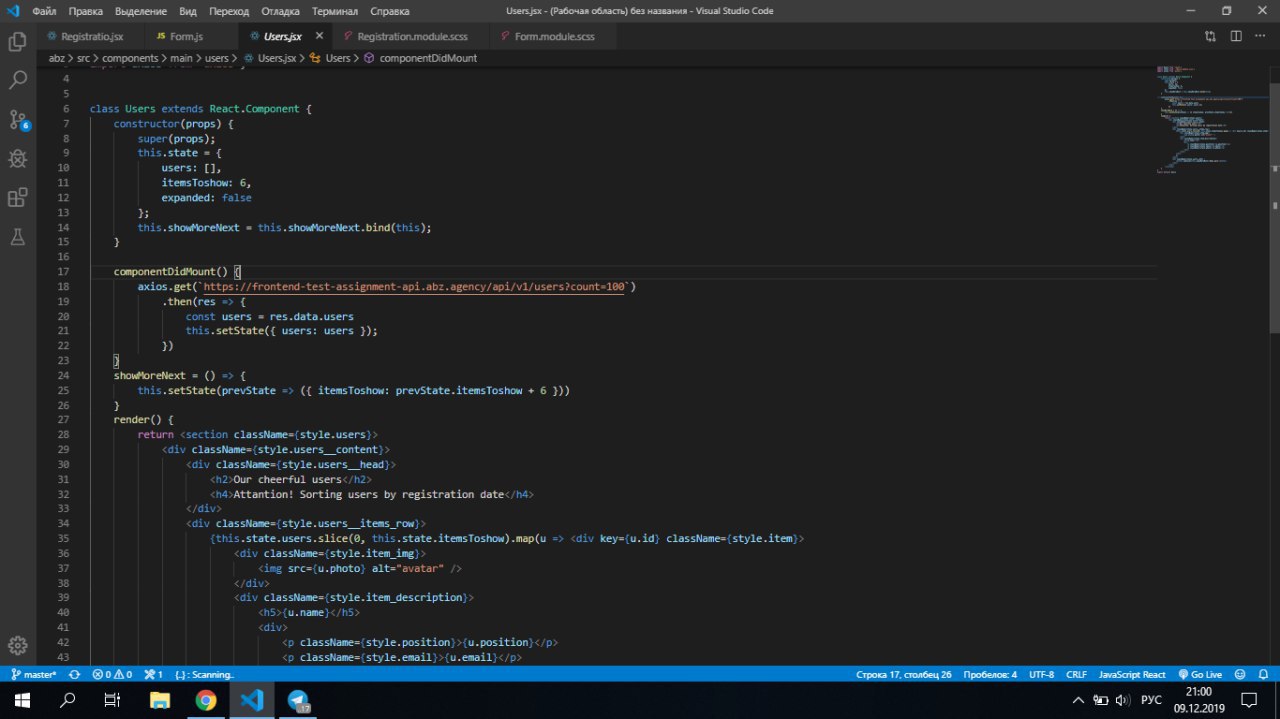Close the Users.jsx tab

point(319,36)
